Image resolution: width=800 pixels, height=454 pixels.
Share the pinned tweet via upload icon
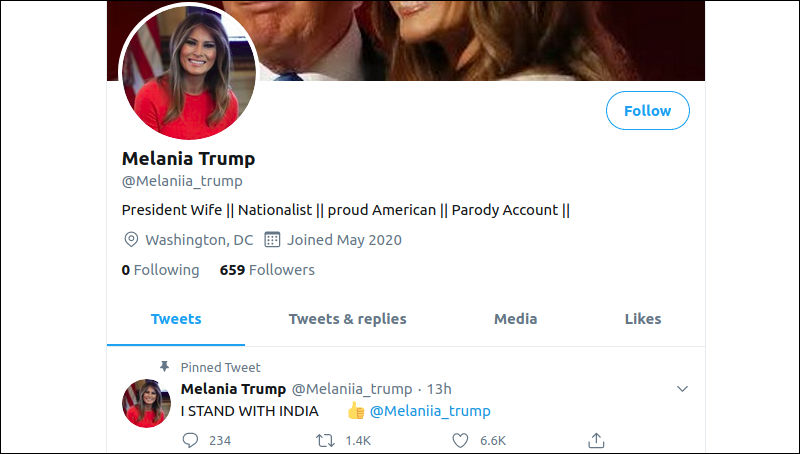pyautogui.click(x=596, y=440)
